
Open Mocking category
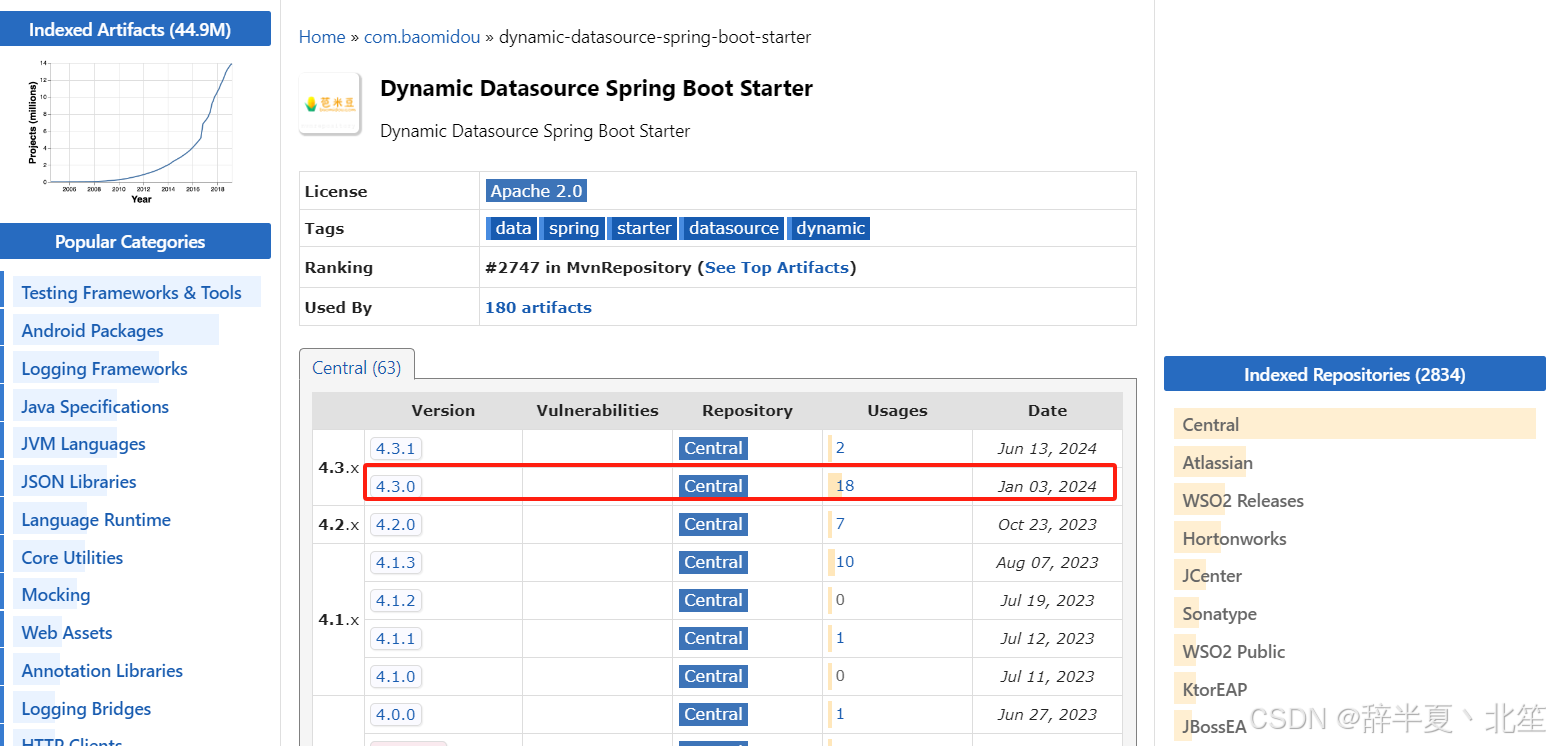click(x=56, y=595)
